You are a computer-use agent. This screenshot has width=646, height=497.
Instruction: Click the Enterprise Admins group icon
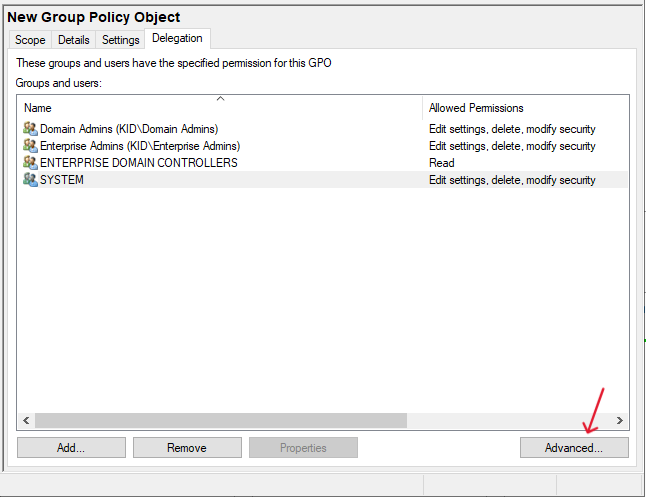(x=30, y=146)
